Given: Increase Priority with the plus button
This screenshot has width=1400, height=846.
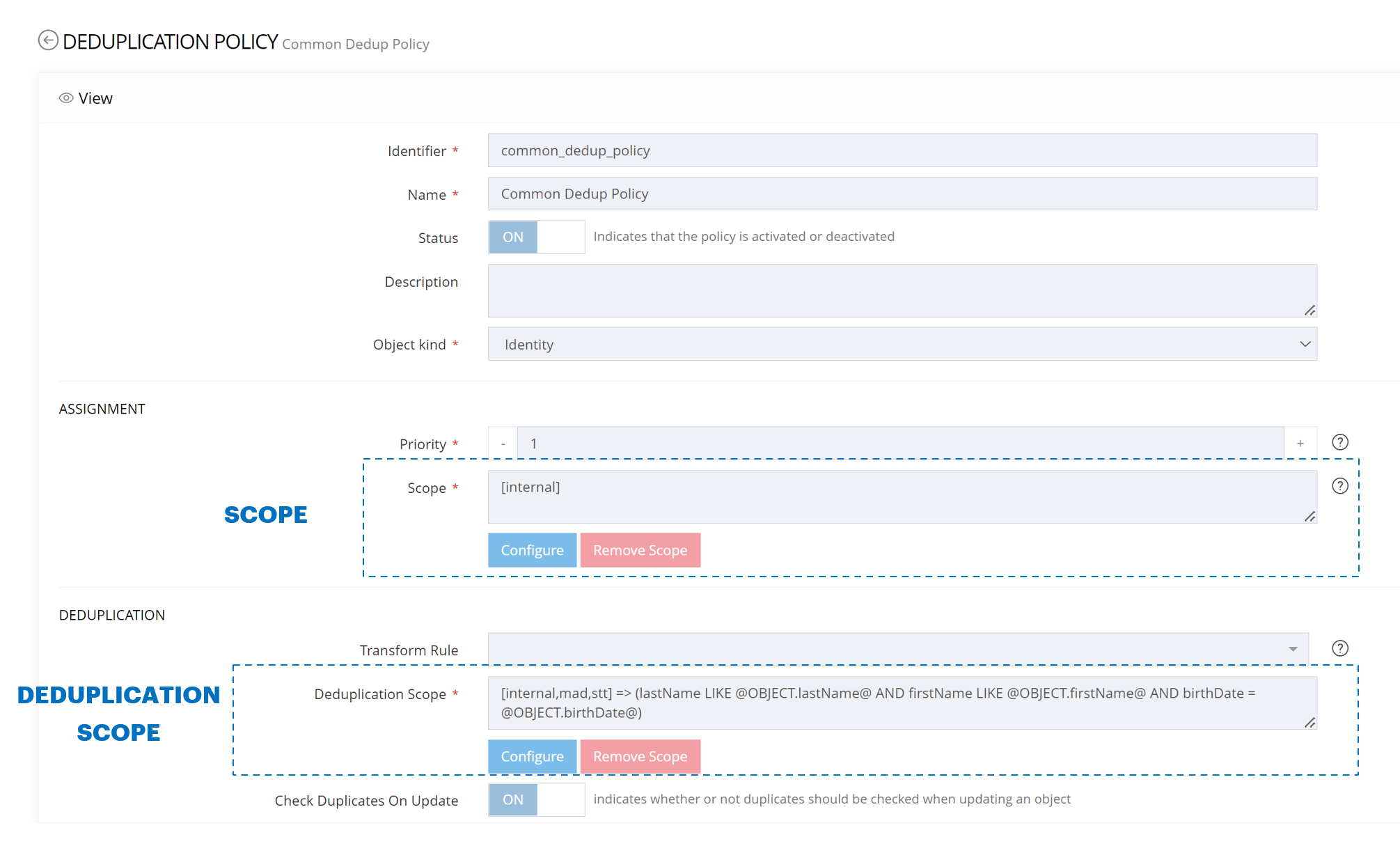Looking at the screenshot, I should (1300, 444).
